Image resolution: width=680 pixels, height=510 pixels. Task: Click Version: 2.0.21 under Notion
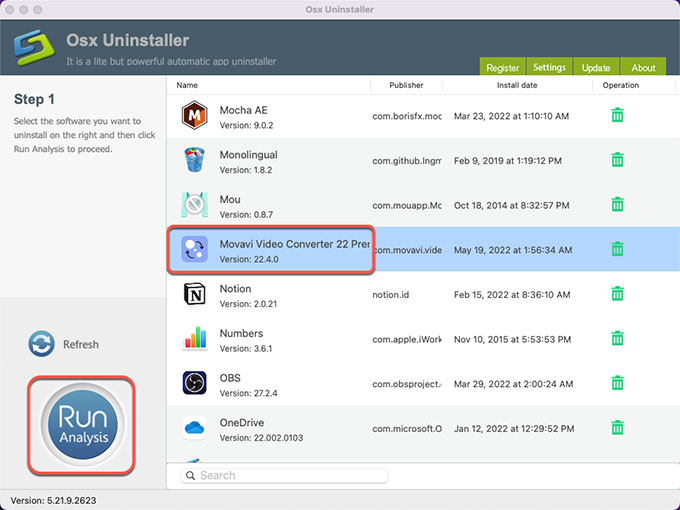click(248, 304)
